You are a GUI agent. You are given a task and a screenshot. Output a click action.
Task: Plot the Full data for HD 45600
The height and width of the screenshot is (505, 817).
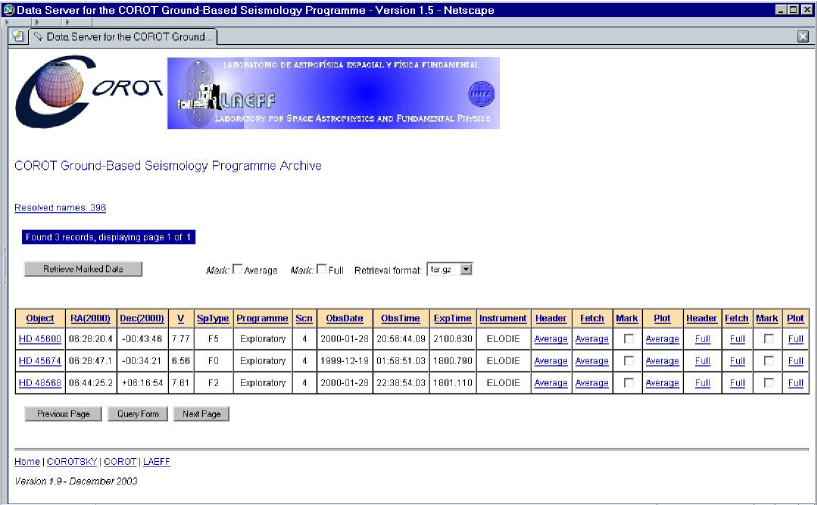click(796, 339)
